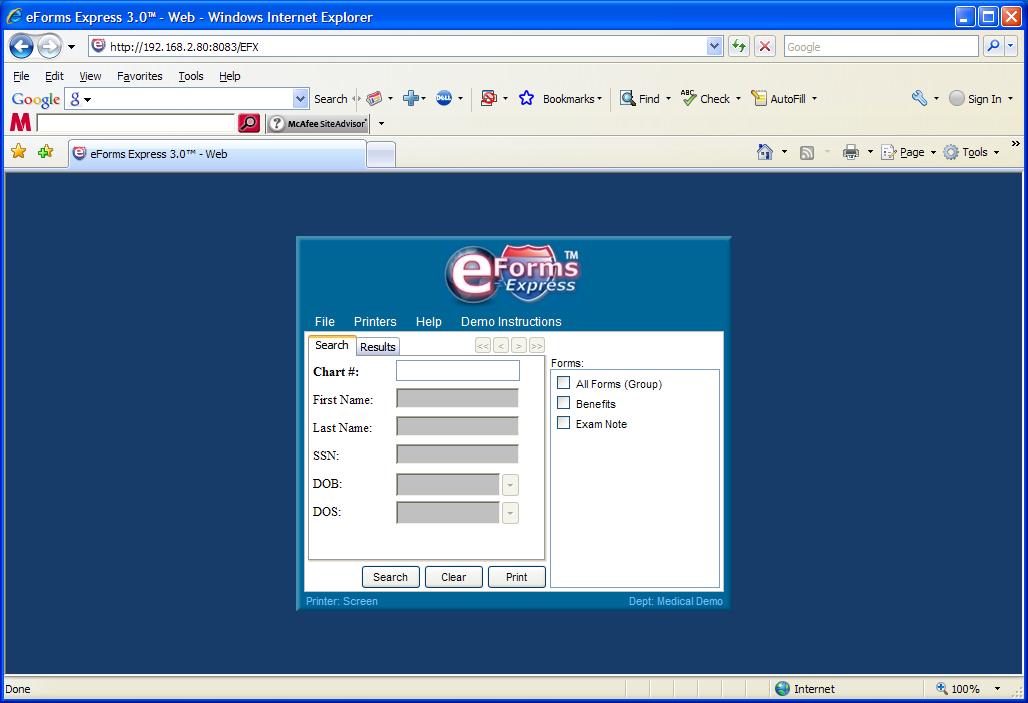Viewport: 1028px width, 703px height.
Task: Open search provider options dropdown arrow
Action: [x=1010, y=46]
